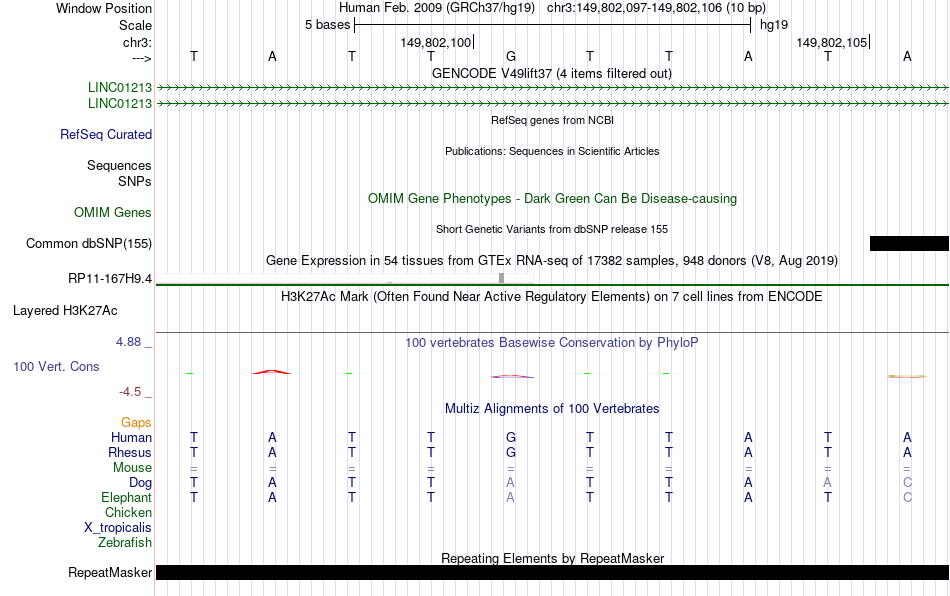Click the 149,802,105 coordinate marker
This screenshot has width=950, height=596.
click(831, 42)
